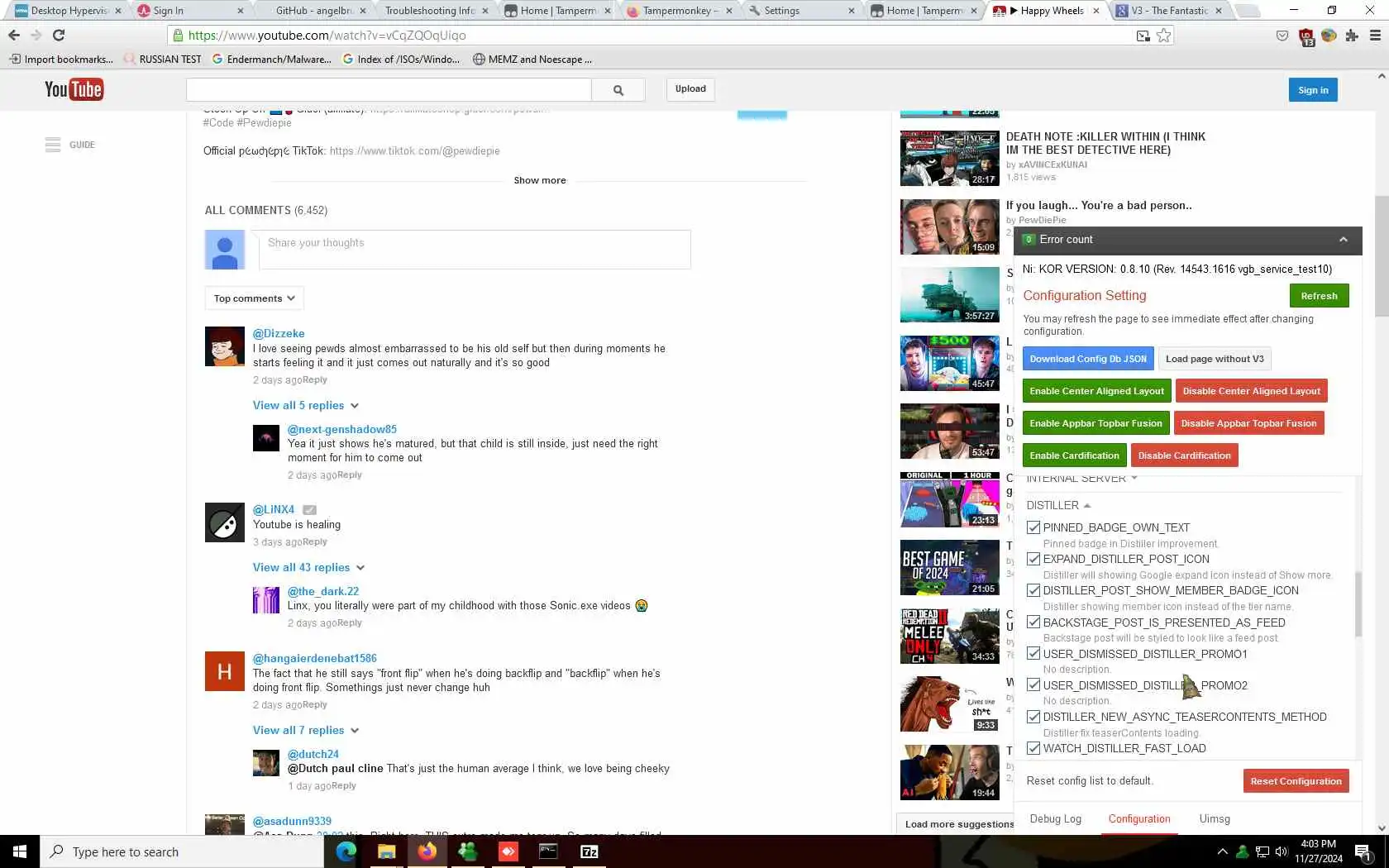Click Load page without V3 button

click(x=1215, y=359)
